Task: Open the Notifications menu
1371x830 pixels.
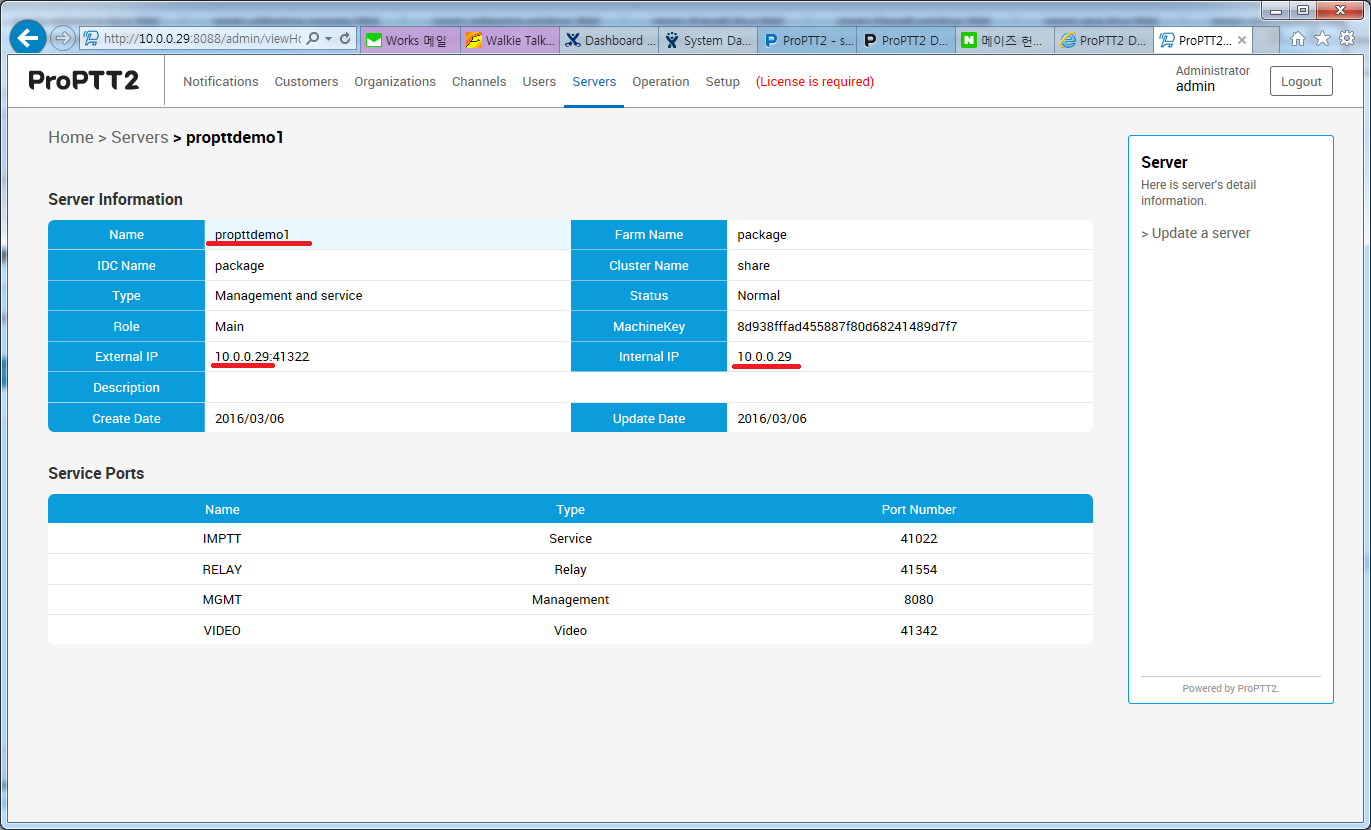Action: tap(220, 82)
